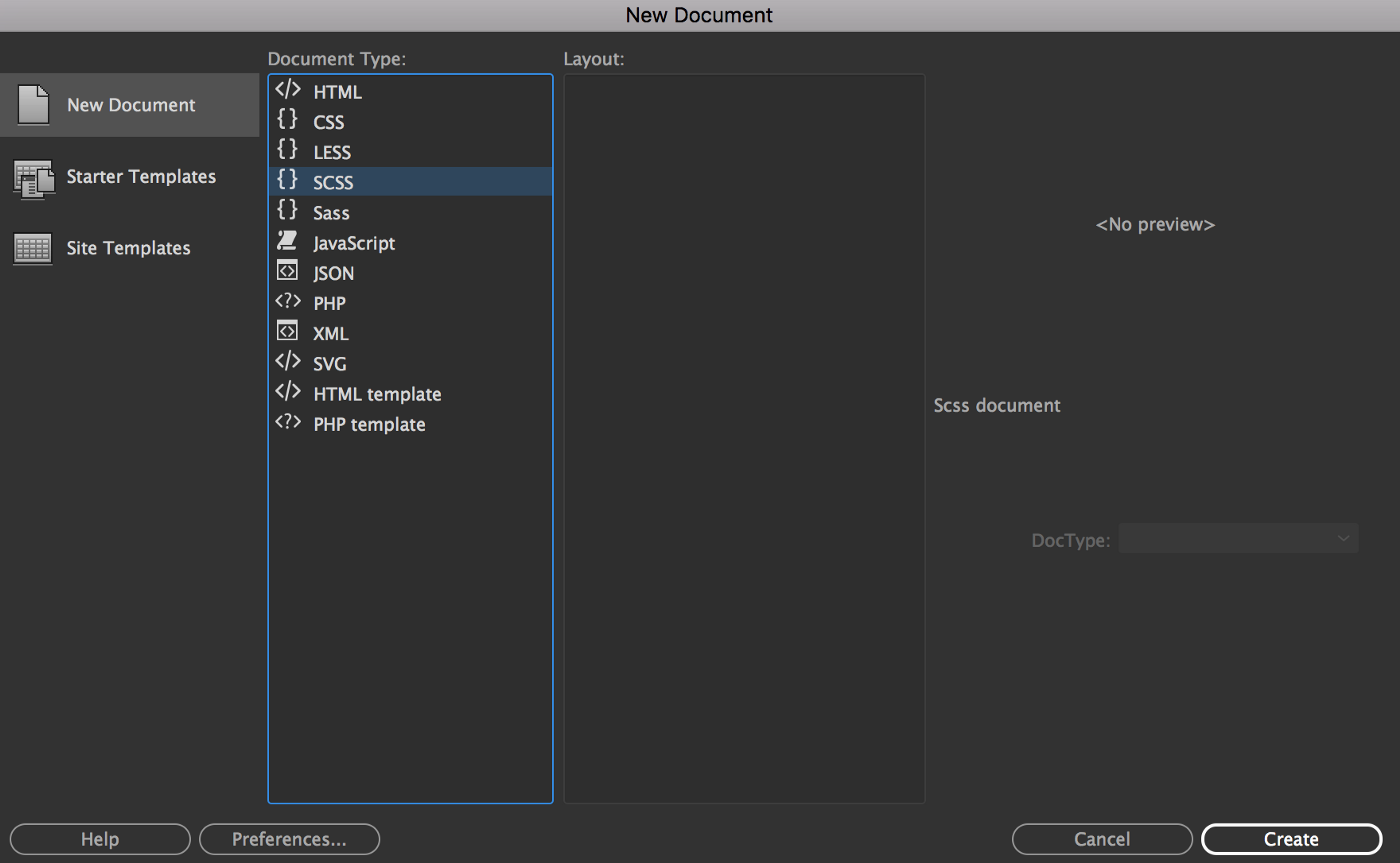The height and width of the screenshot is (863, 1400).
Task: Click the Site Templates grid icon
Action: pos(31,247)
